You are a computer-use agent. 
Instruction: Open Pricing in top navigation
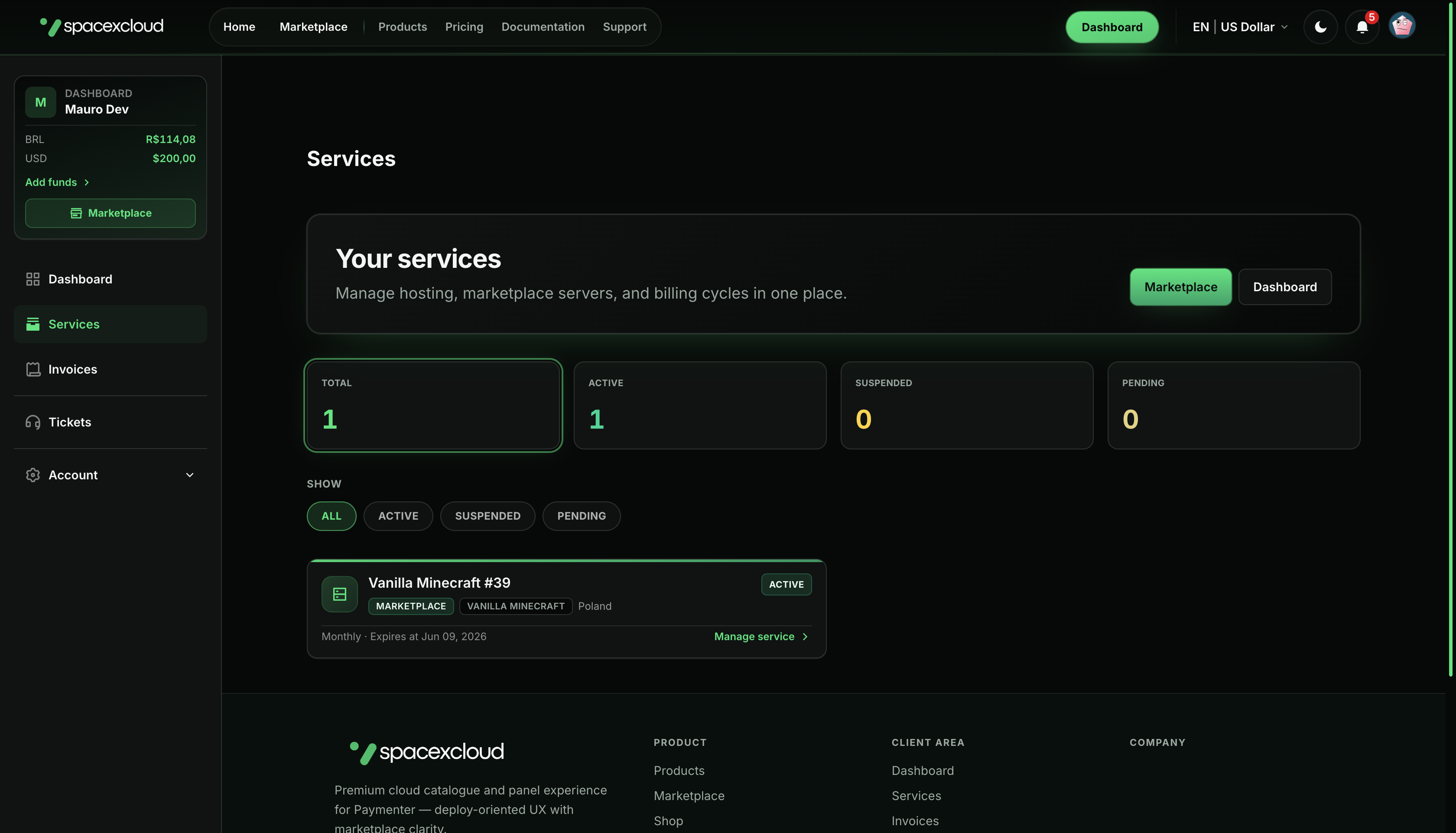[x=465, y=27]
